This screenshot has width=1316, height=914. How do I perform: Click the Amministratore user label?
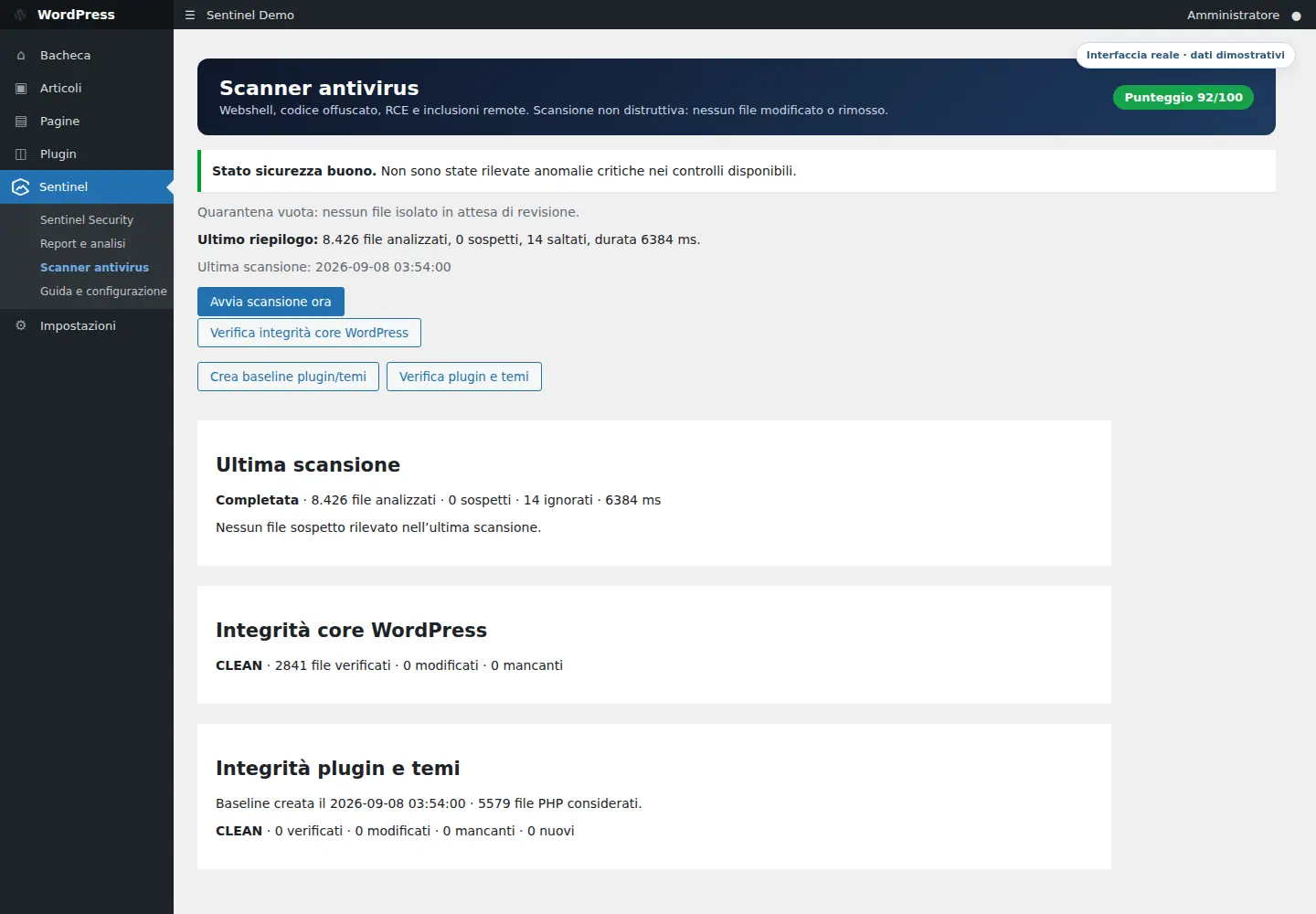pos(1233,16)
